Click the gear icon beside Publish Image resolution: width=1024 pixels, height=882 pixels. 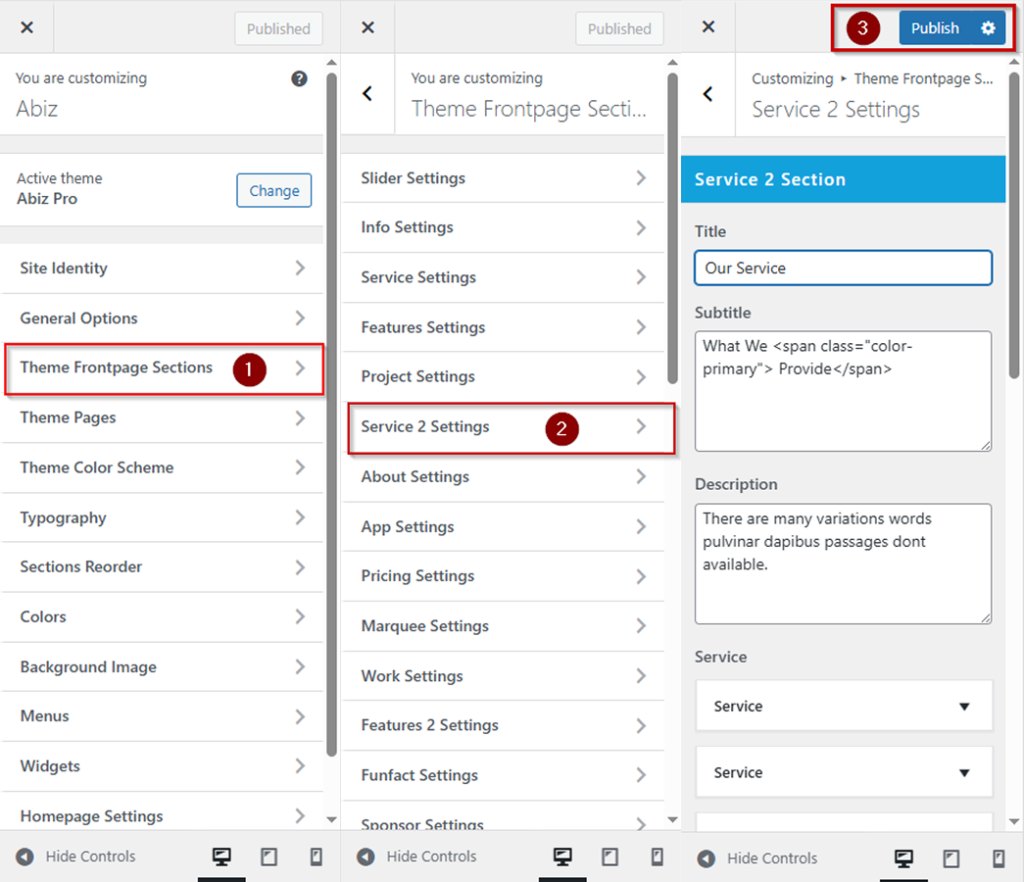[x=988, y=28]
